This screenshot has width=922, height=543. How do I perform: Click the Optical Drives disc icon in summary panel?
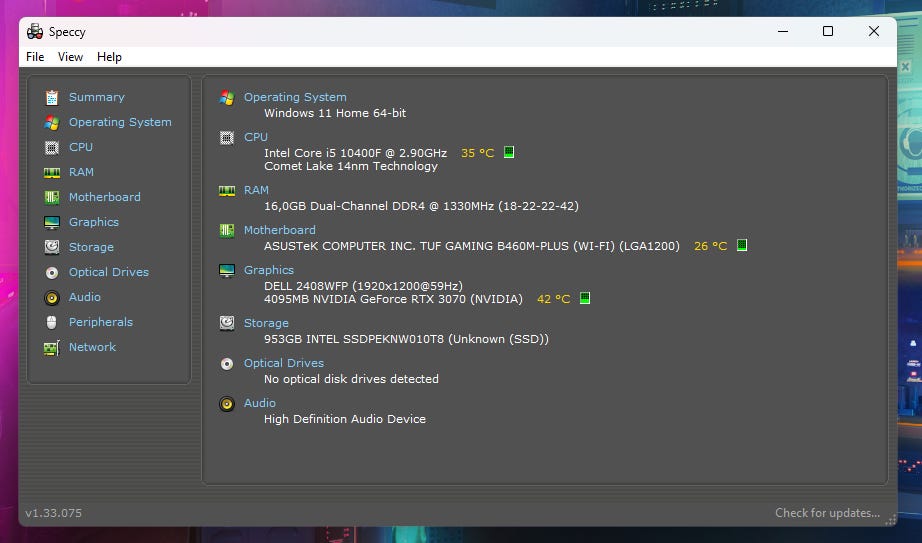(227, 364)
